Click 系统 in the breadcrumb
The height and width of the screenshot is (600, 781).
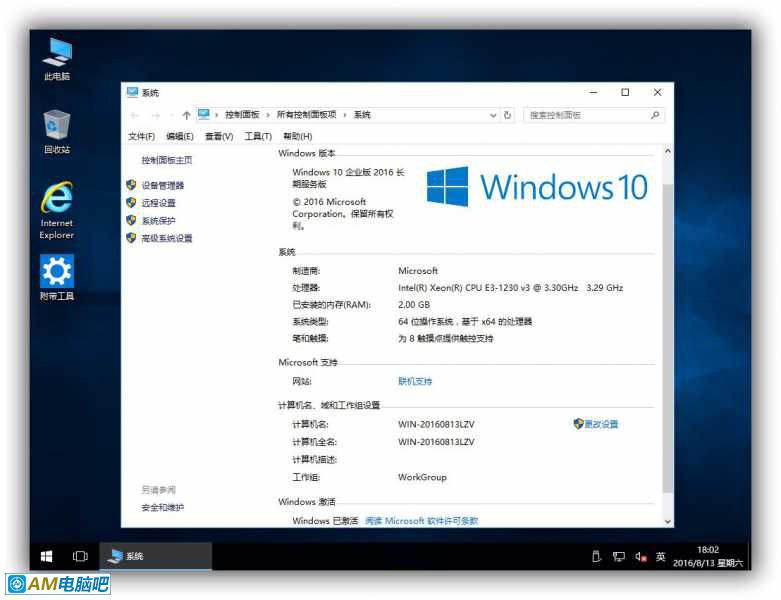[x=362, y=115]
